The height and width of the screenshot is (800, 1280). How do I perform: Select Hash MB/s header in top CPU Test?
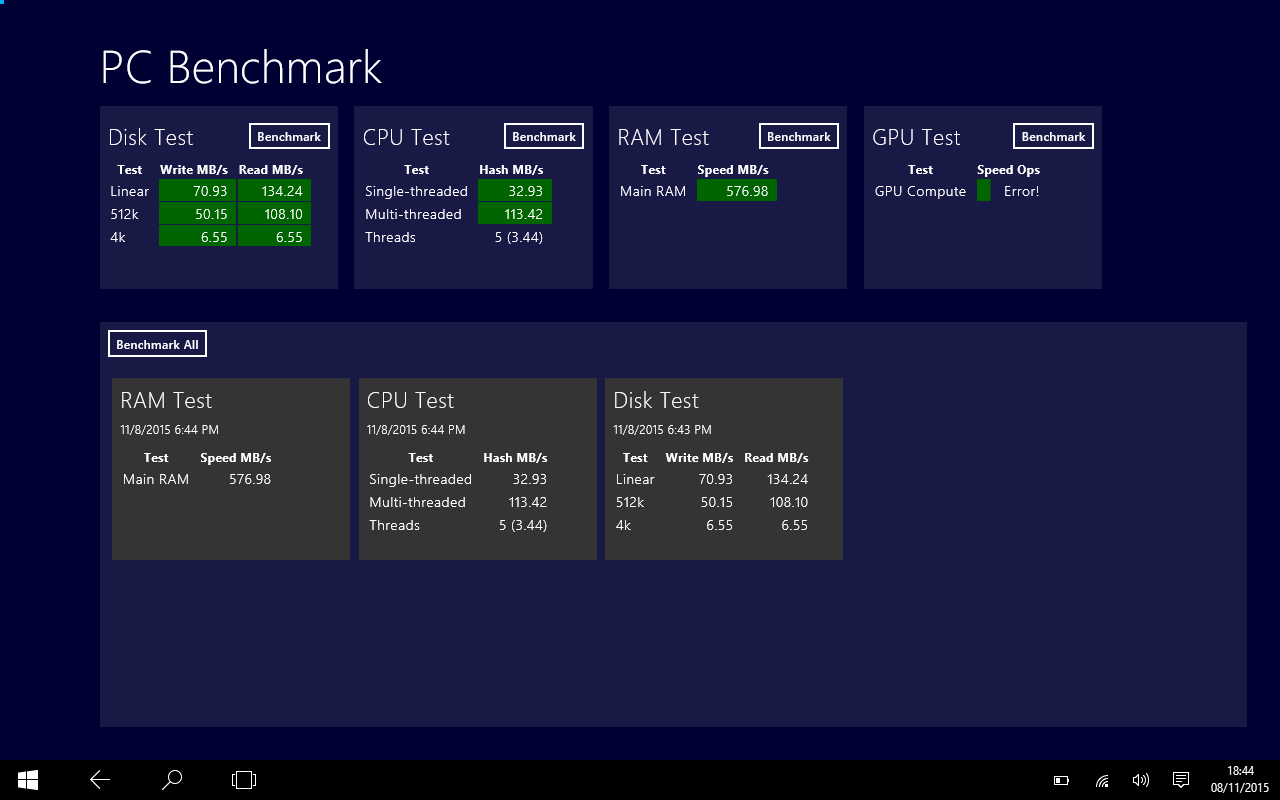click(x=511, y=170)
